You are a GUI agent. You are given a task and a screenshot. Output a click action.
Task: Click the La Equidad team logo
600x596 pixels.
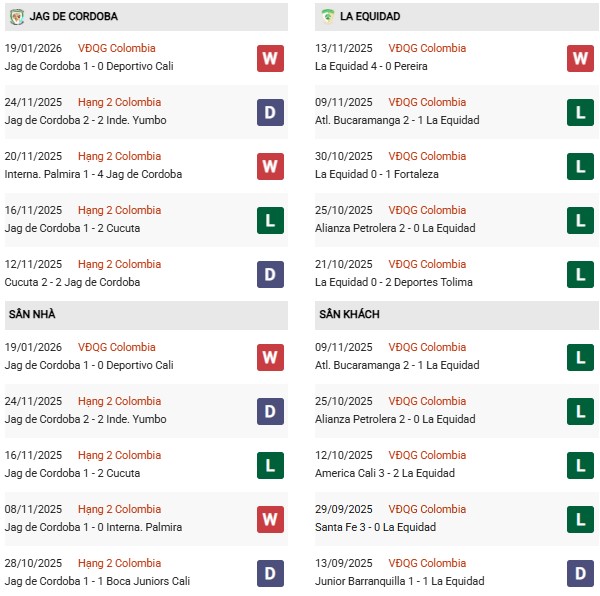(x=328, y=17)
